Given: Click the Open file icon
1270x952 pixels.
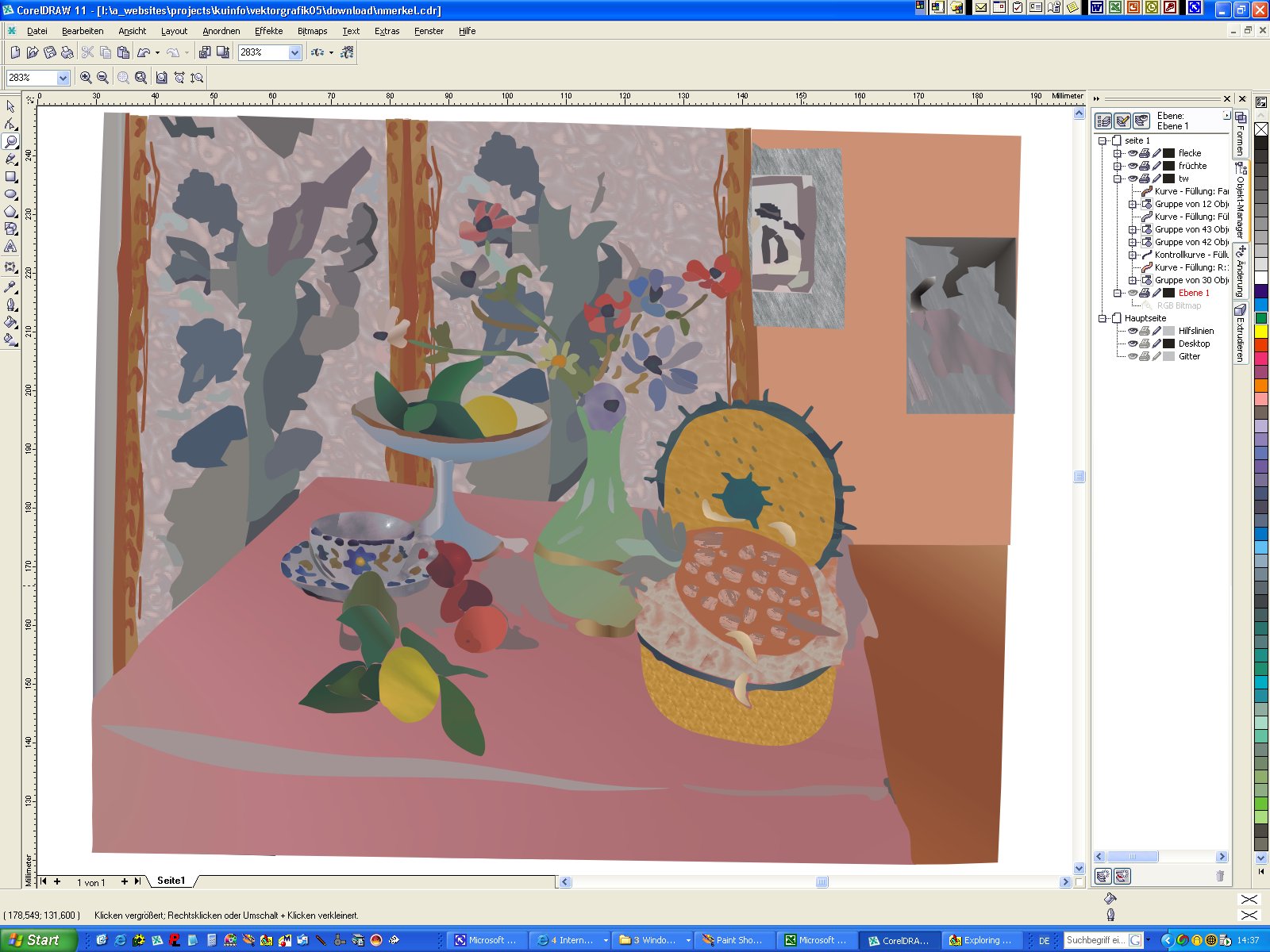Looking at the screenshot, I should pos(32,52).
